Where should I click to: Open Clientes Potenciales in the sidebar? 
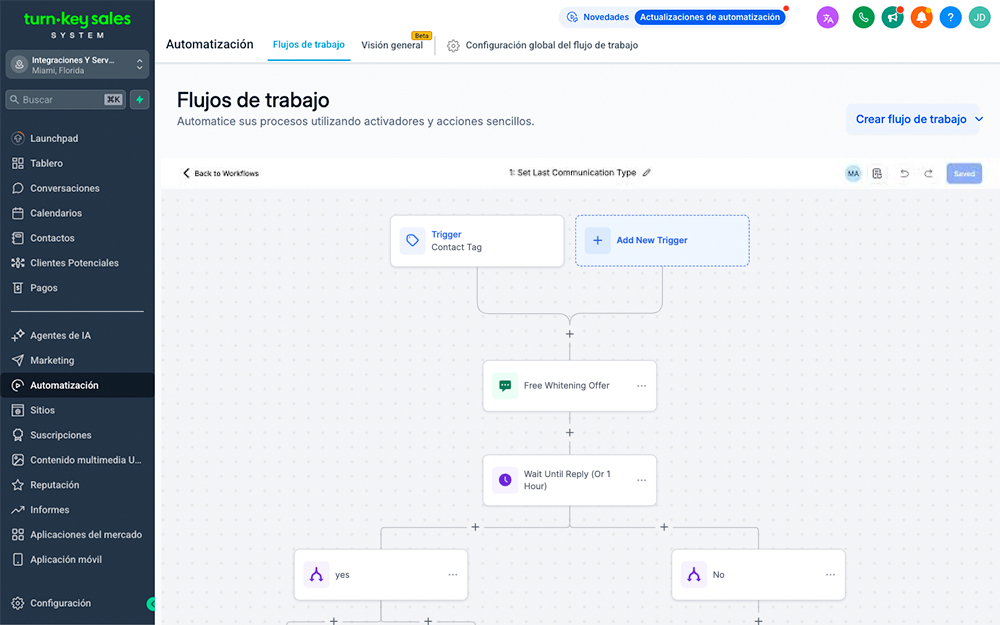(x=77, y=263)
